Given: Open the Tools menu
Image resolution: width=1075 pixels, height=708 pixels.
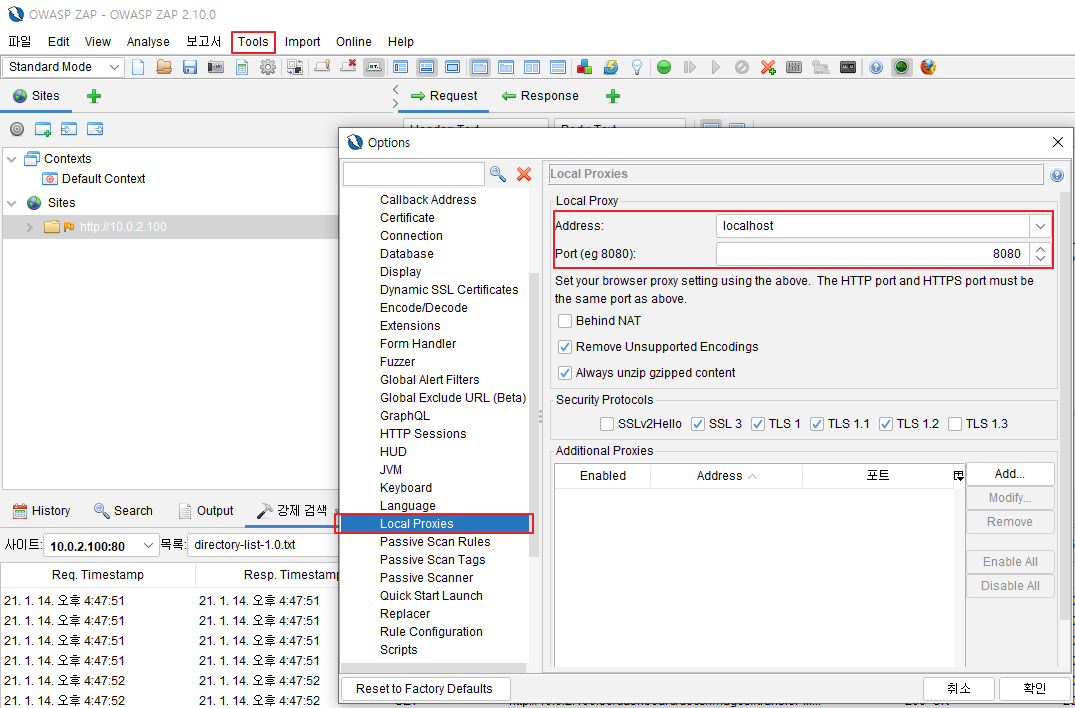Looking at the screenshot, I should [x=253, y=42].
